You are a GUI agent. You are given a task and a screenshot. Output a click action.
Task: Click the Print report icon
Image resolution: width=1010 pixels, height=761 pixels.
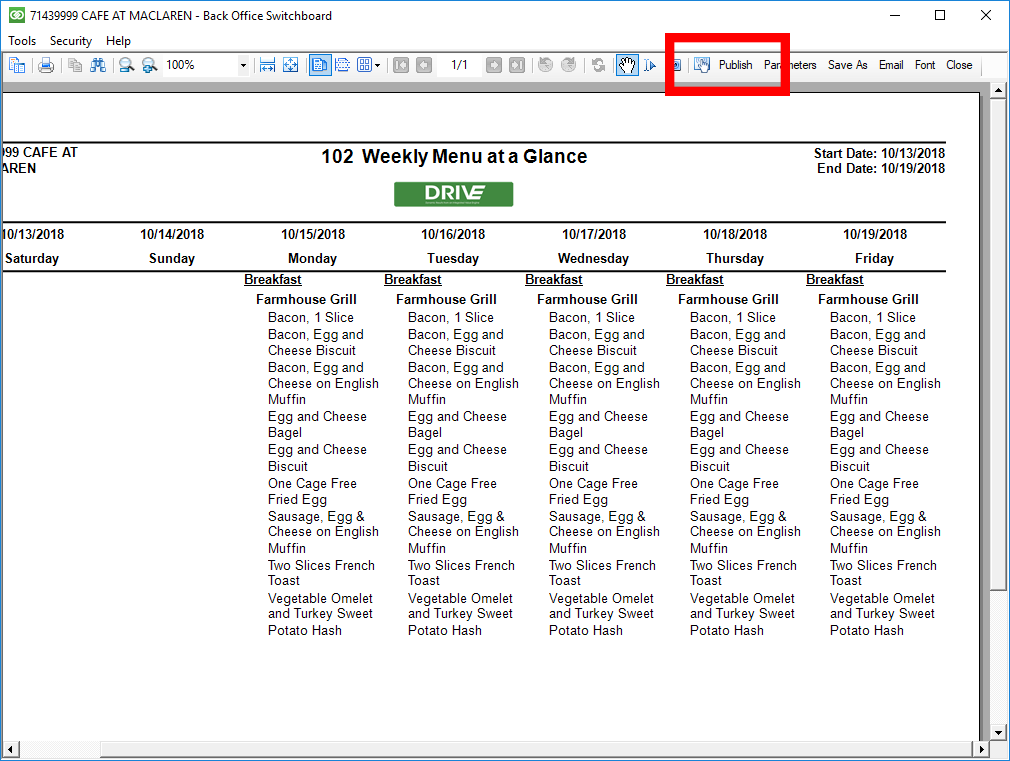pyautogui.click(x=46, y=65)
